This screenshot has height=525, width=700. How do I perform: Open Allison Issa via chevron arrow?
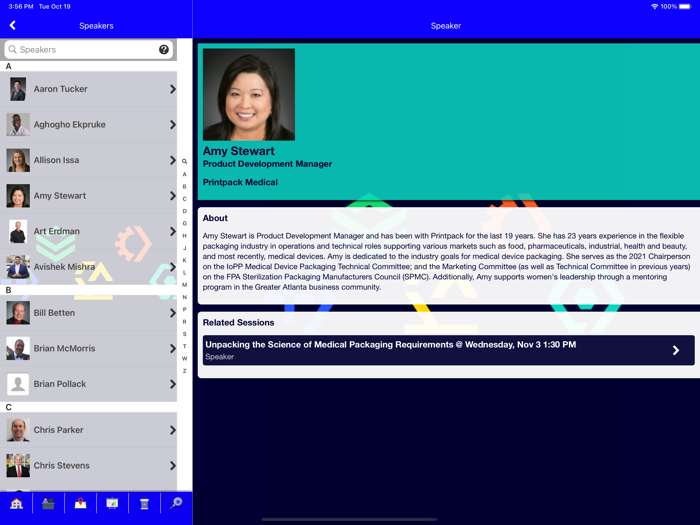pos(172,160)
